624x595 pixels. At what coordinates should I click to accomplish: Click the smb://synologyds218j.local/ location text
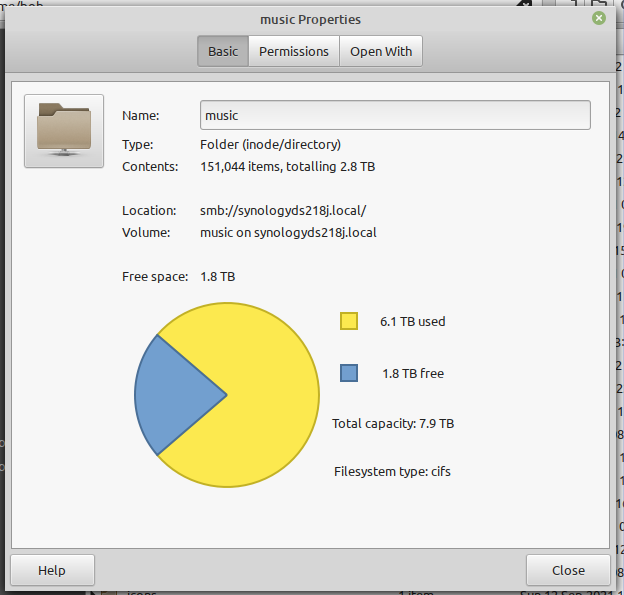(284, 211)
